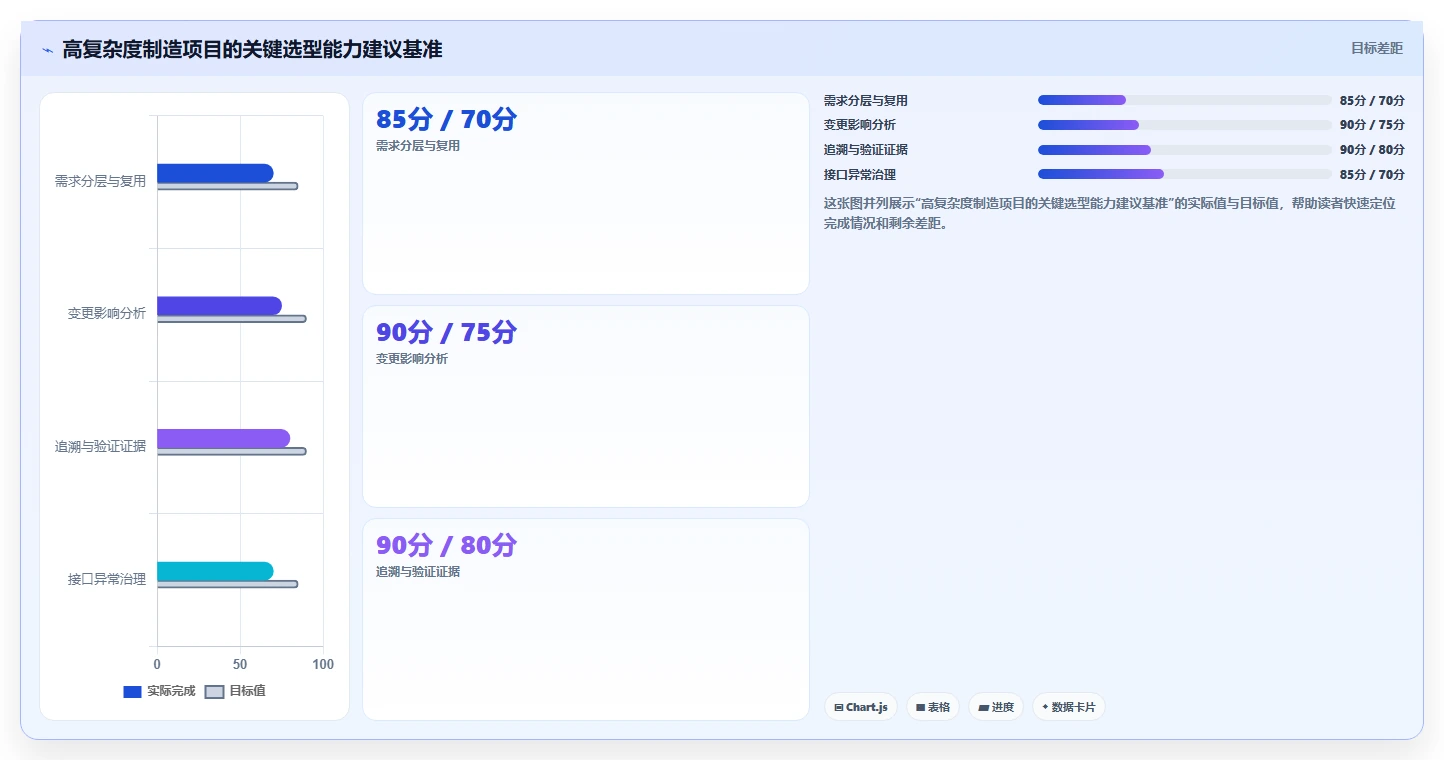This screenshot has width=1444, height=760.
Task: Click the 变更影响分析 progress bar
Action: [x=1185, y=125]
